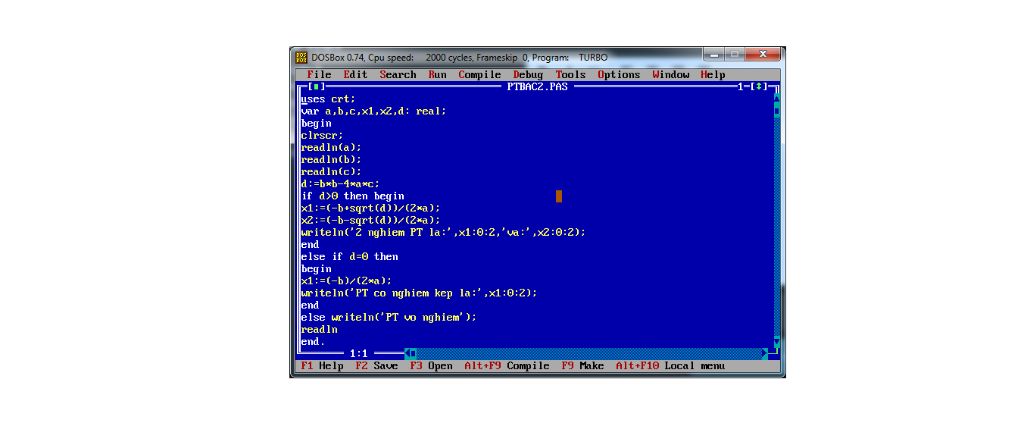This screenshot has width=1024, height=445.
Task: Click the 'clrscr;' line
Action: [x=323, y=135]
